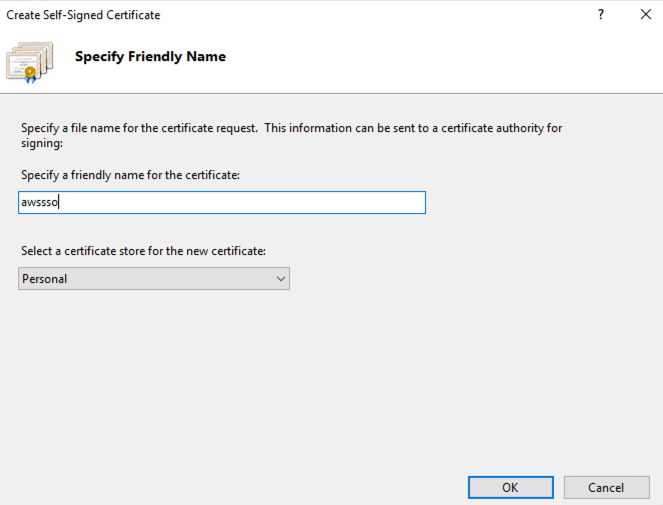Click the OK button

(510, 487)
